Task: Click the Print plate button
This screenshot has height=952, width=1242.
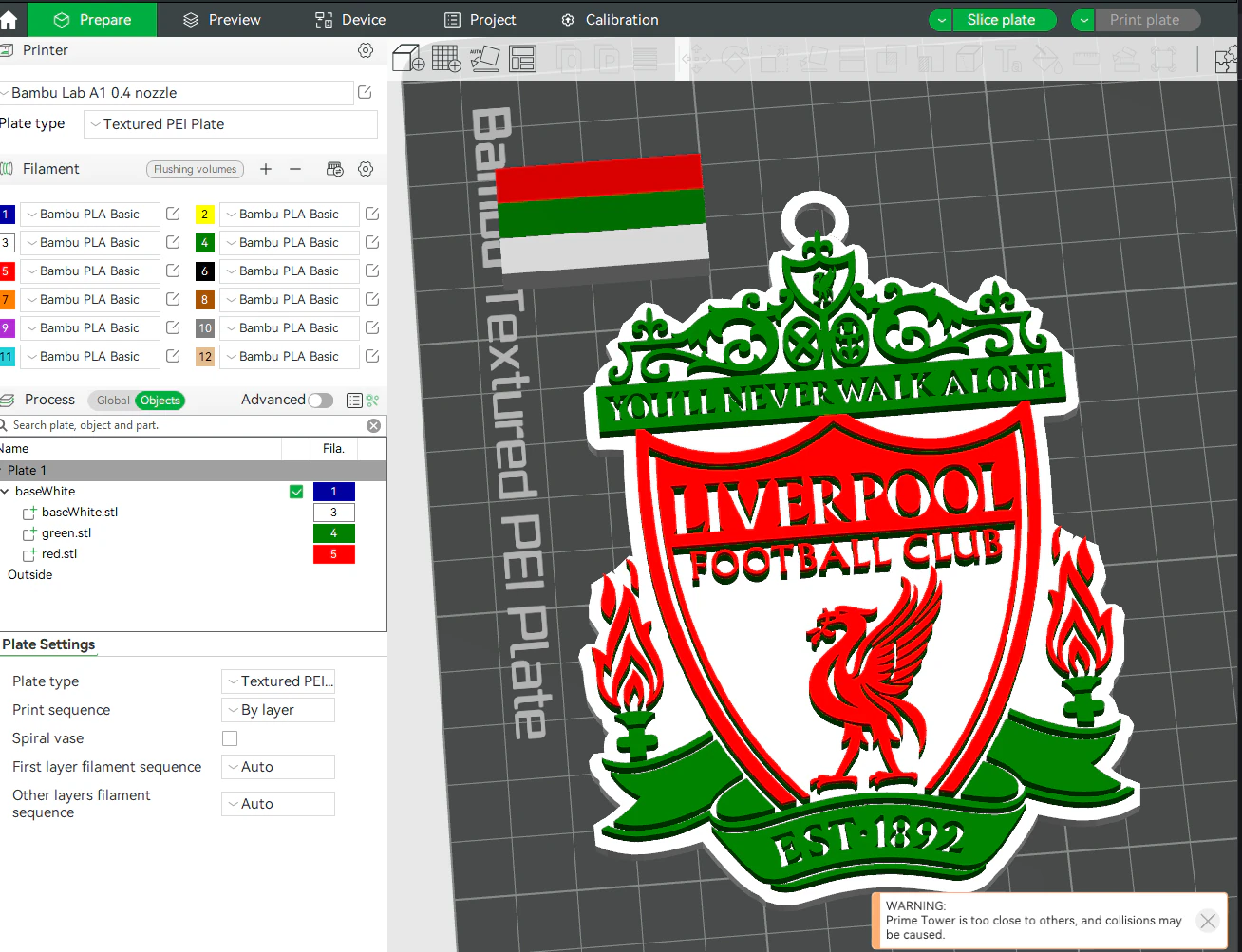Action: (x=1148, y=20)
